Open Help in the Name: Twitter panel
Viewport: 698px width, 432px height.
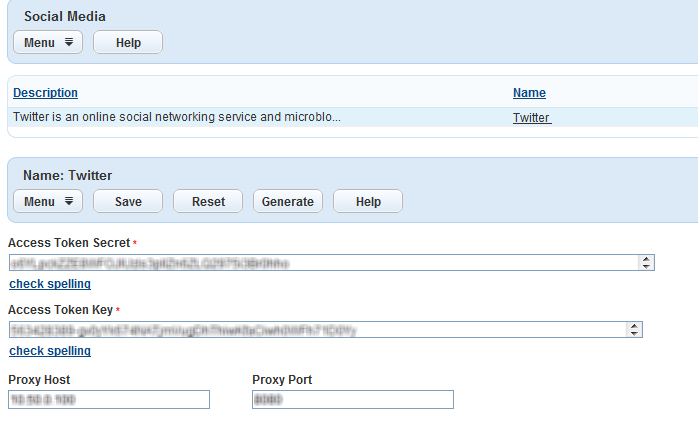point(368,202)
